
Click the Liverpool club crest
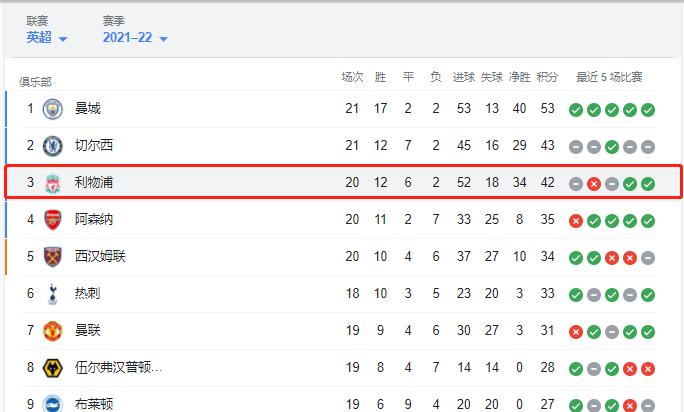click(53, 183)
